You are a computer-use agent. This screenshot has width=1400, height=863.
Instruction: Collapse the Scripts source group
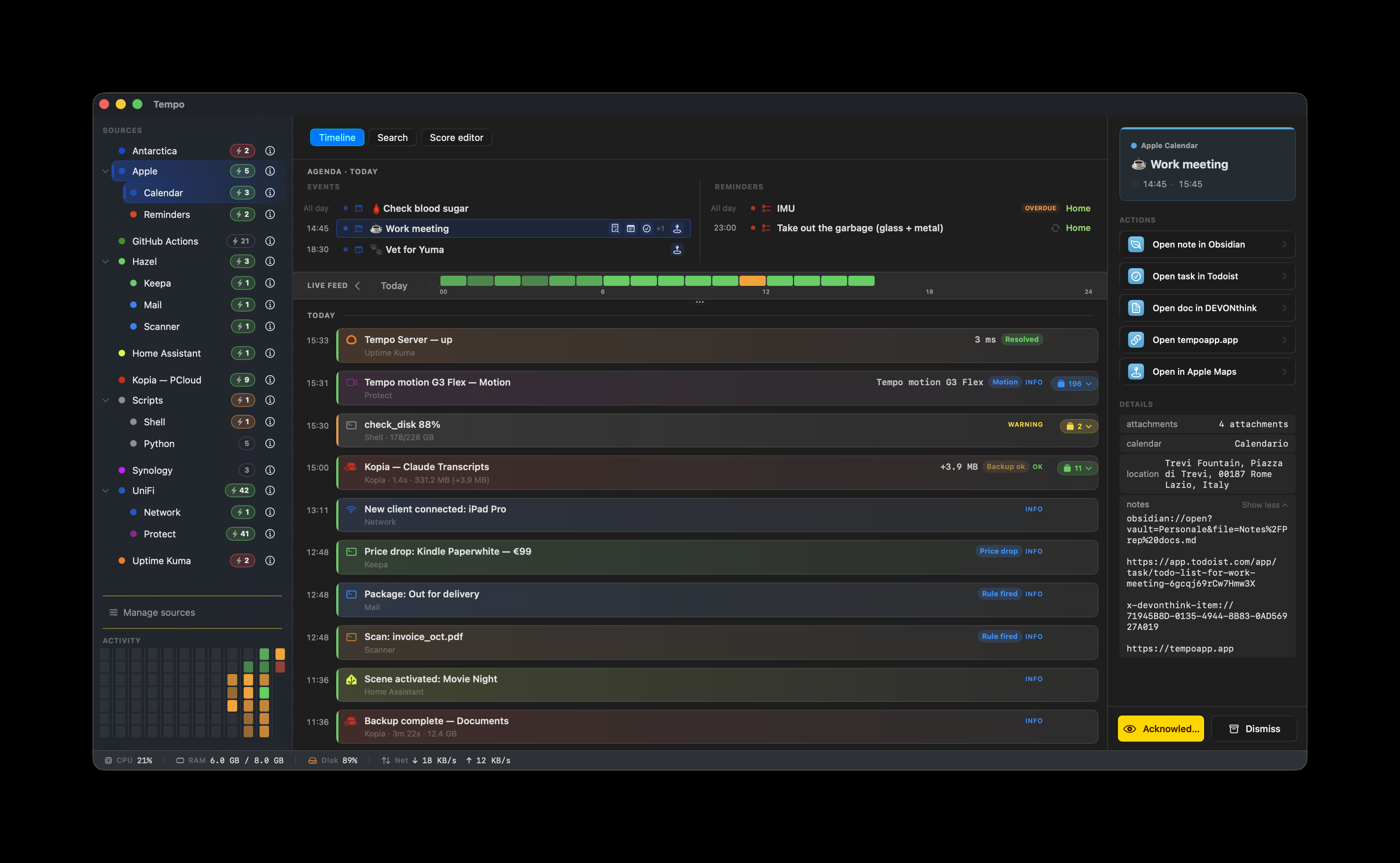tap(106, 400)
